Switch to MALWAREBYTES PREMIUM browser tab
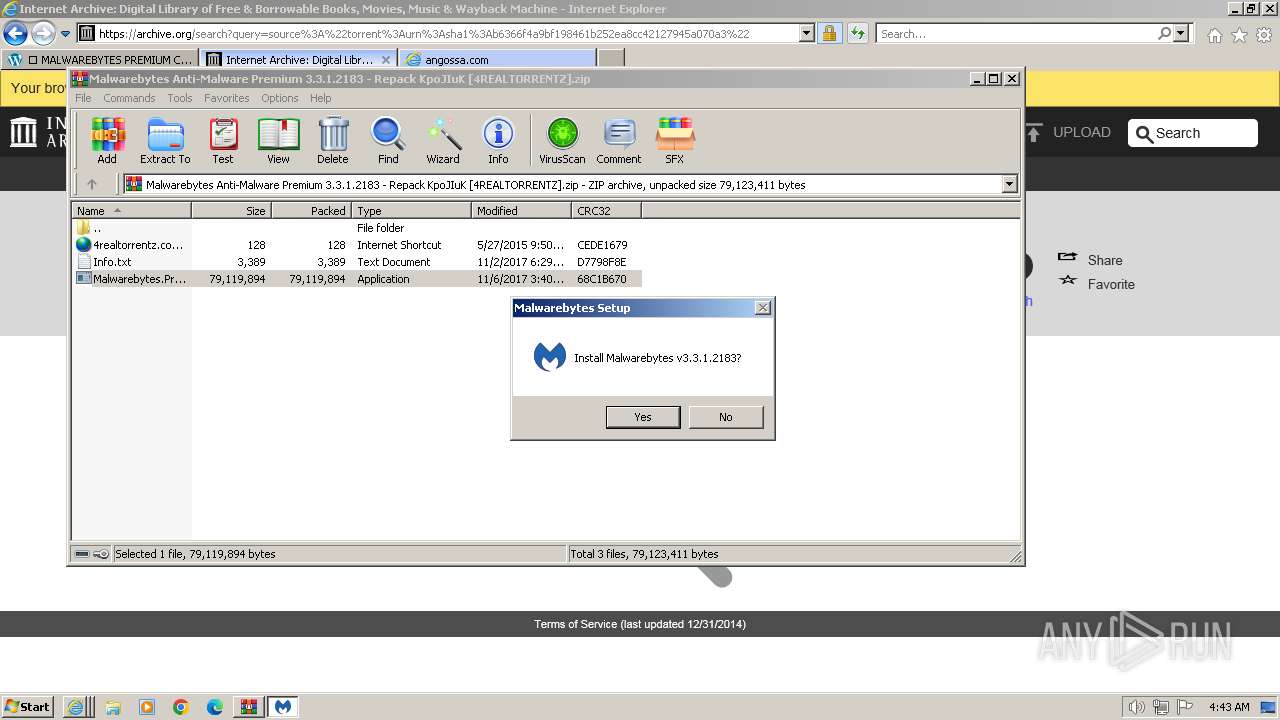Screen dimensions: 1280x720 tap(100, 59)
